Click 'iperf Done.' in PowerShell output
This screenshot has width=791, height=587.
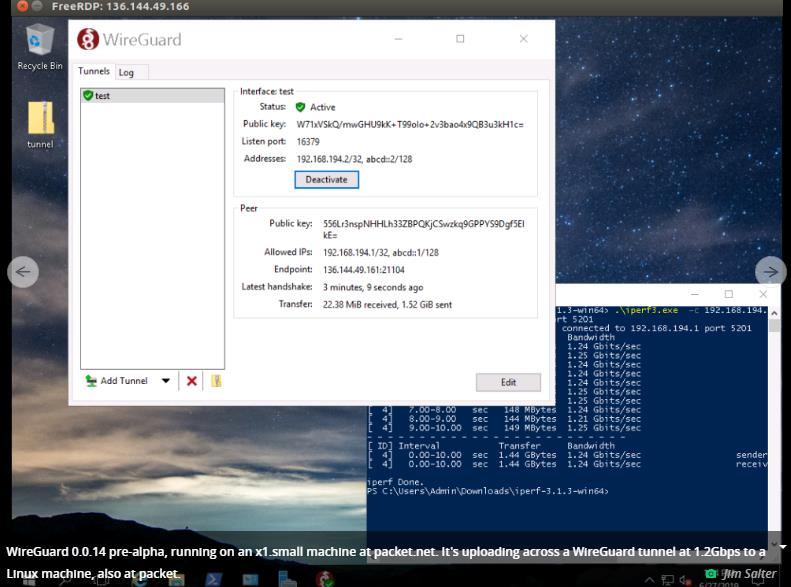point(396,482)
